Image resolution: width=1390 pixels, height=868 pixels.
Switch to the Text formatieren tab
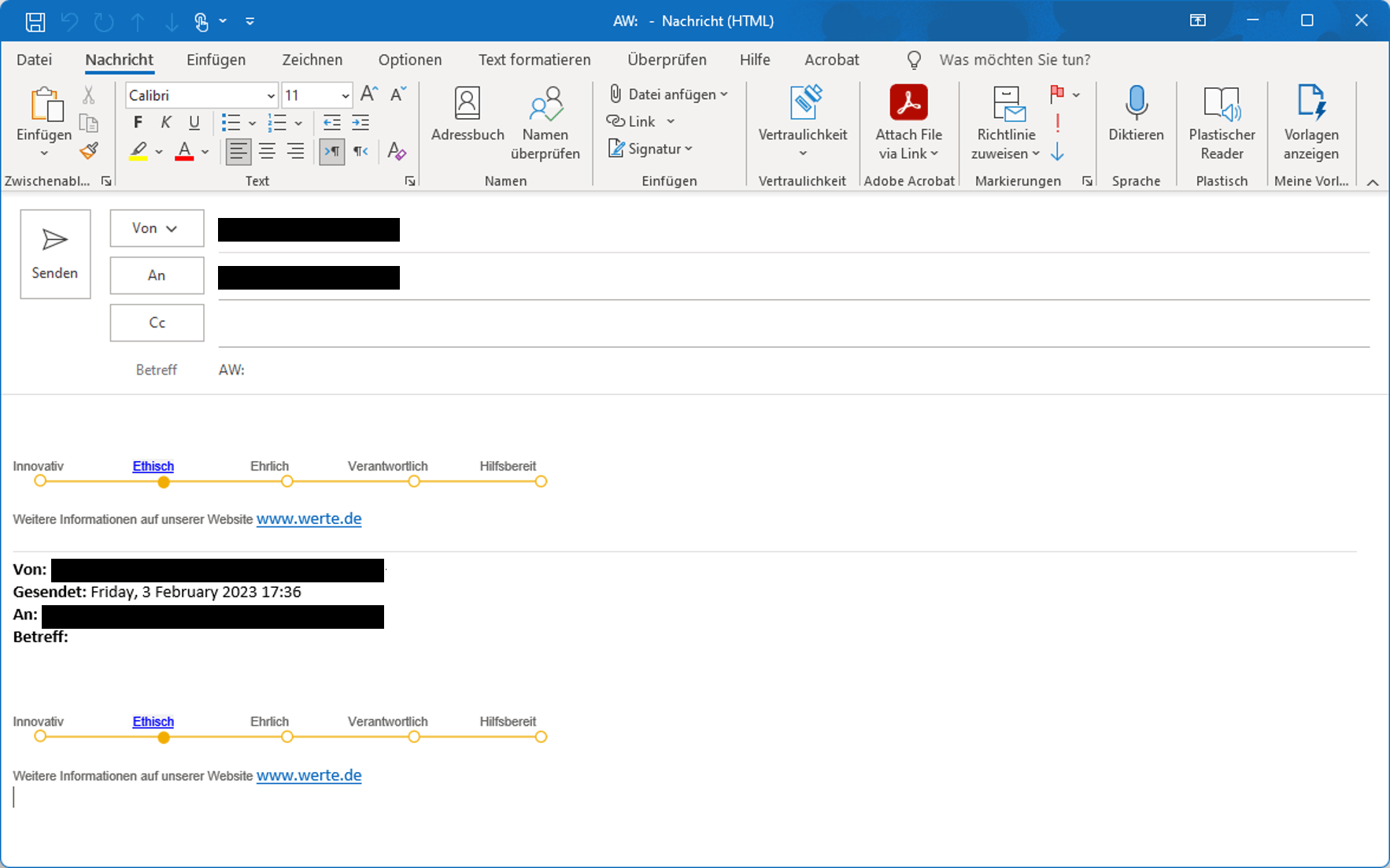coord(534,60)
